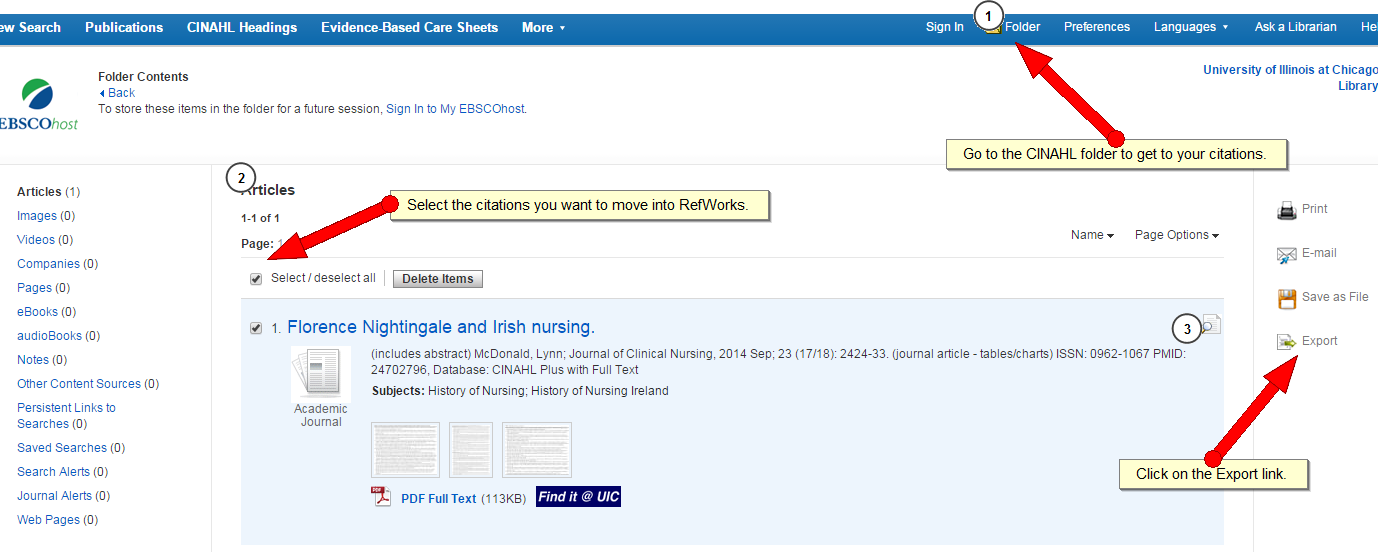This screenshot has height=552, width=1378.
Task: Open the second page thumbnail of the article
Action: (x=471, y=450)
